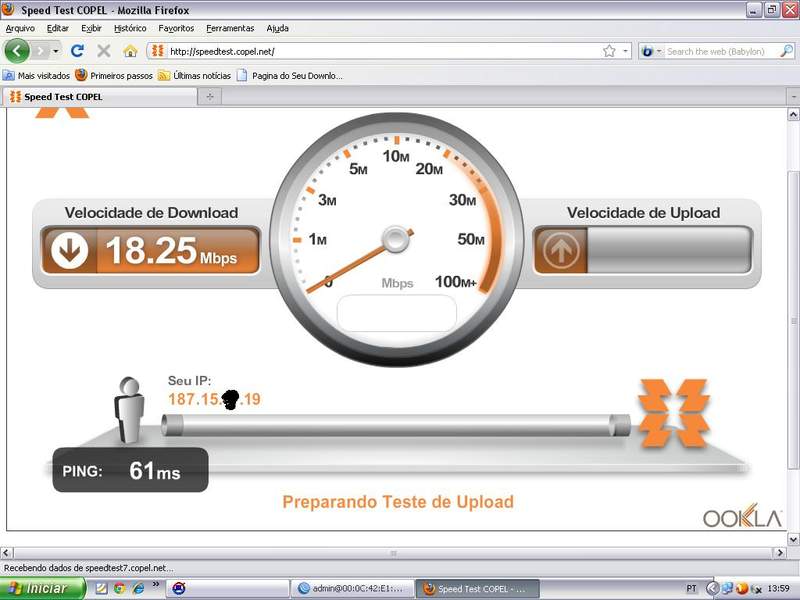
Task: Click the Firefox icon in title bar
Action: point(8,9)
